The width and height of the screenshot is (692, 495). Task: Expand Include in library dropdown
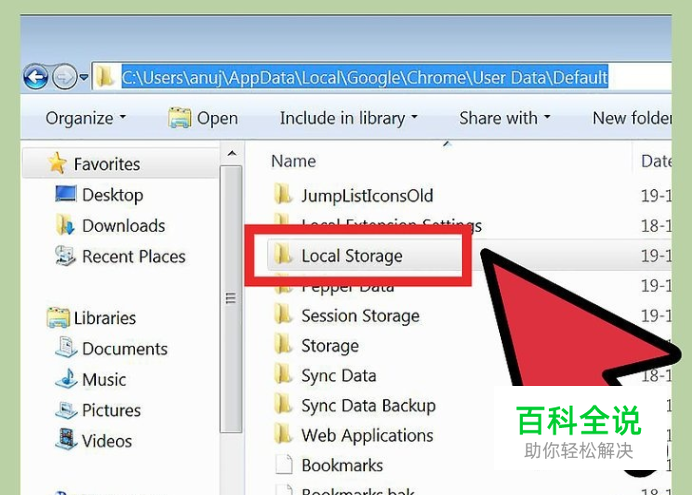point(349,118)
